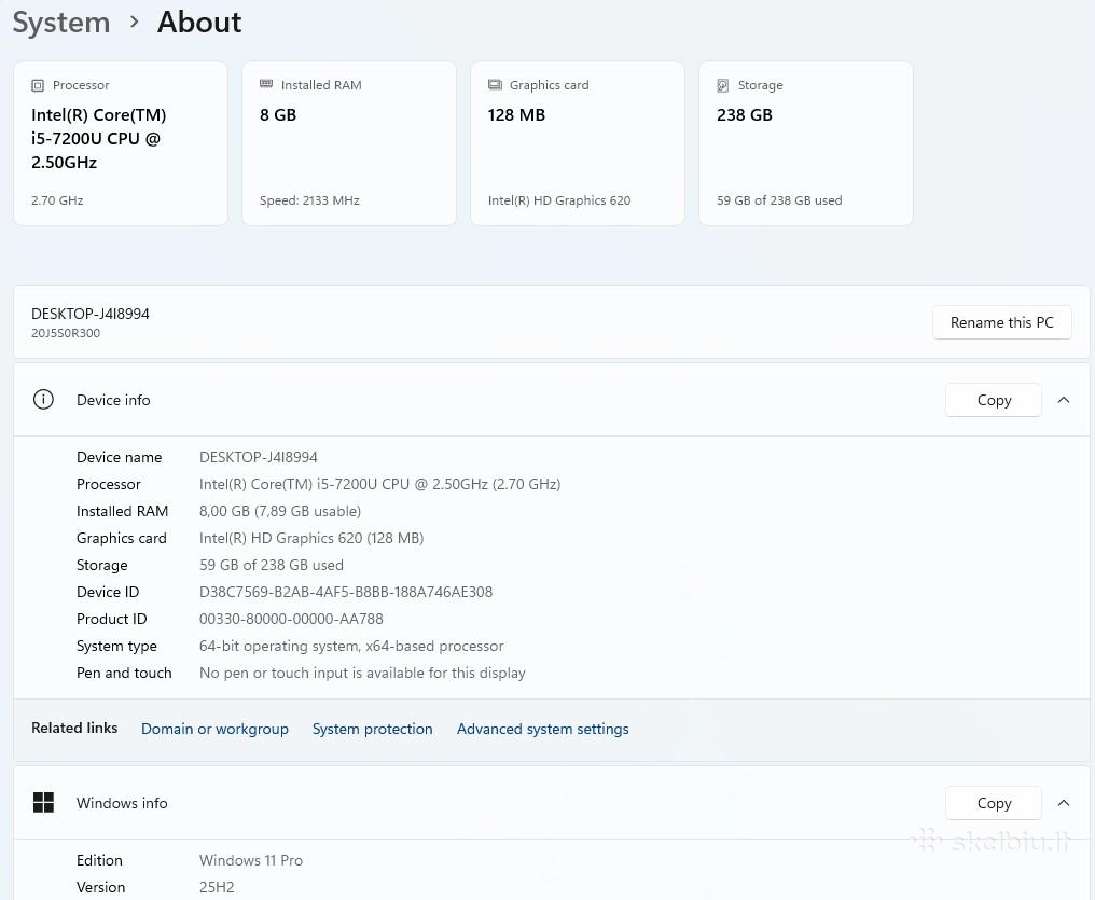Open Advanced system settings link
Viewport: 1095px width, 900px height.
click(x=543, y=729)
